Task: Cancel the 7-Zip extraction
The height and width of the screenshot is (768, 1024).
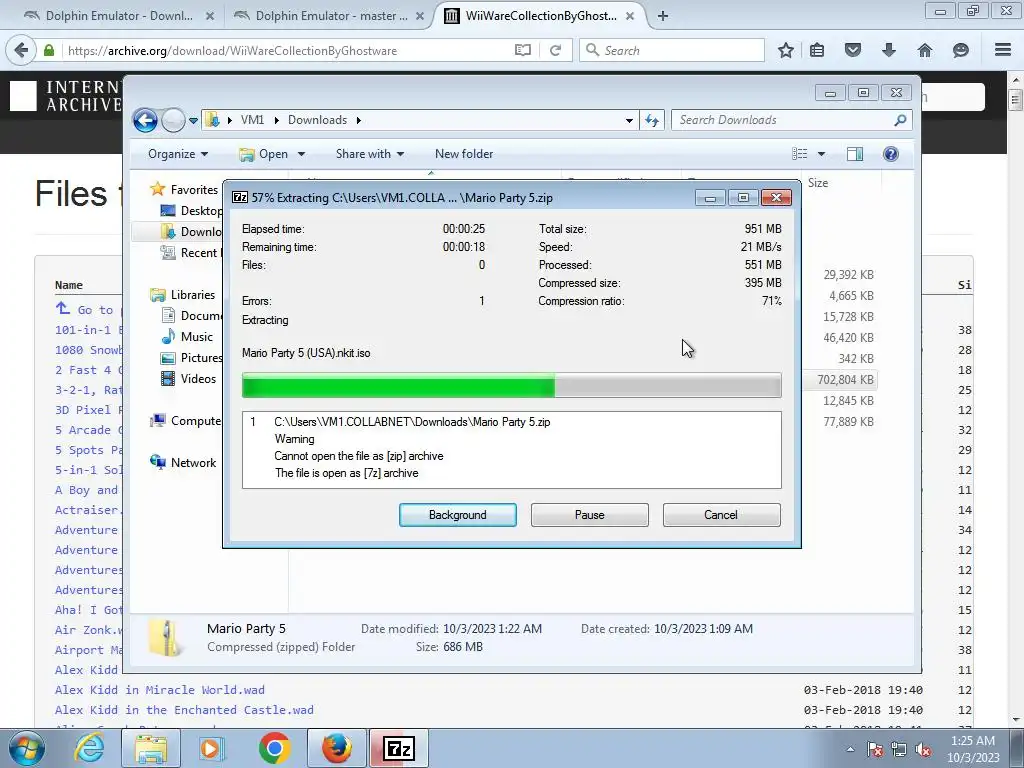Action: [721, 515]
